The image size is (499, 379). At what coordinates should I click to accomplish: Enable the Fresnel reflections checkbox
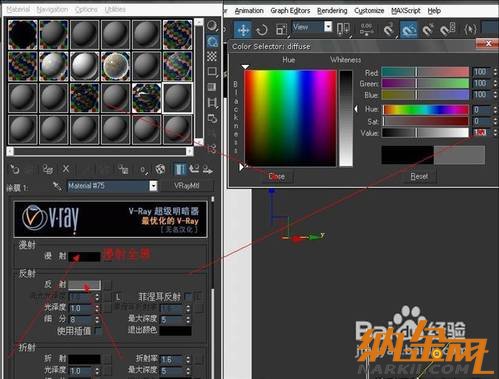point(189,296)
